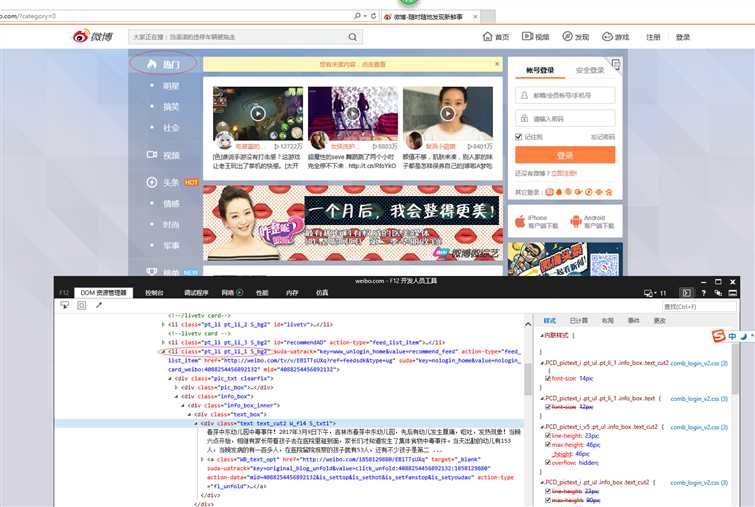Switch to DOM 资源管理器 tab
This screenshot has width=755, height=507.
[x=103, y=292]
